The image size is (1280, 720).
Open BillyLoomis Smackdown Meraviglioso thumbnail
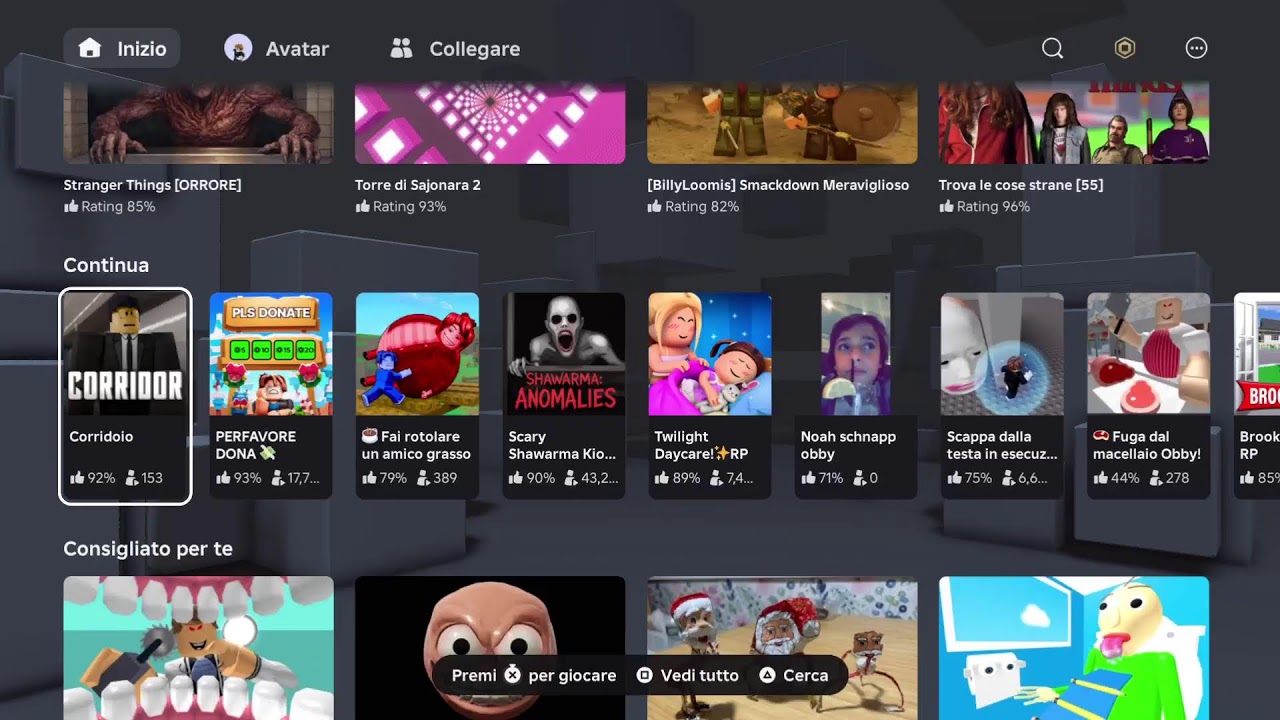[782, 123]
